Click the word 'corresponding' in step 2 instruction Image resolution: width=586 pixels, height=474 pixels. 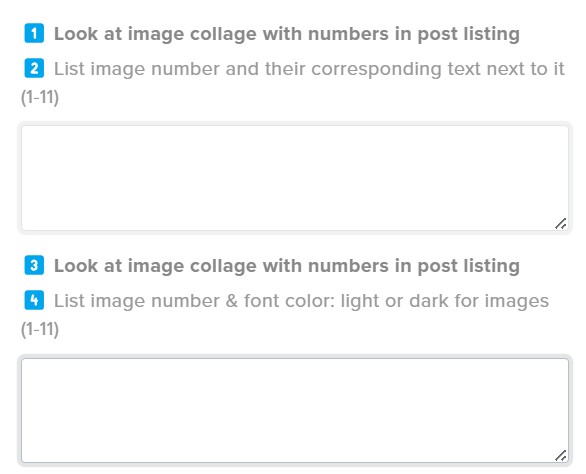[x=376, y=70]
